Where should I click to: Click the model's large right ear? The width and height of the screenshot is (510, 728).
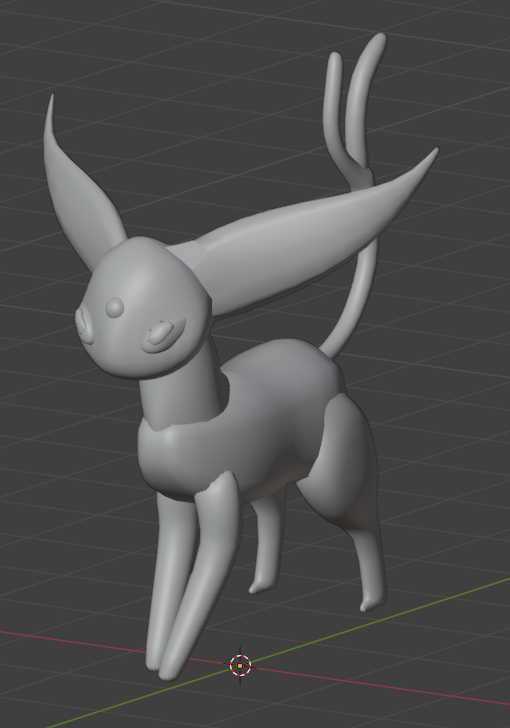[302, 232]
